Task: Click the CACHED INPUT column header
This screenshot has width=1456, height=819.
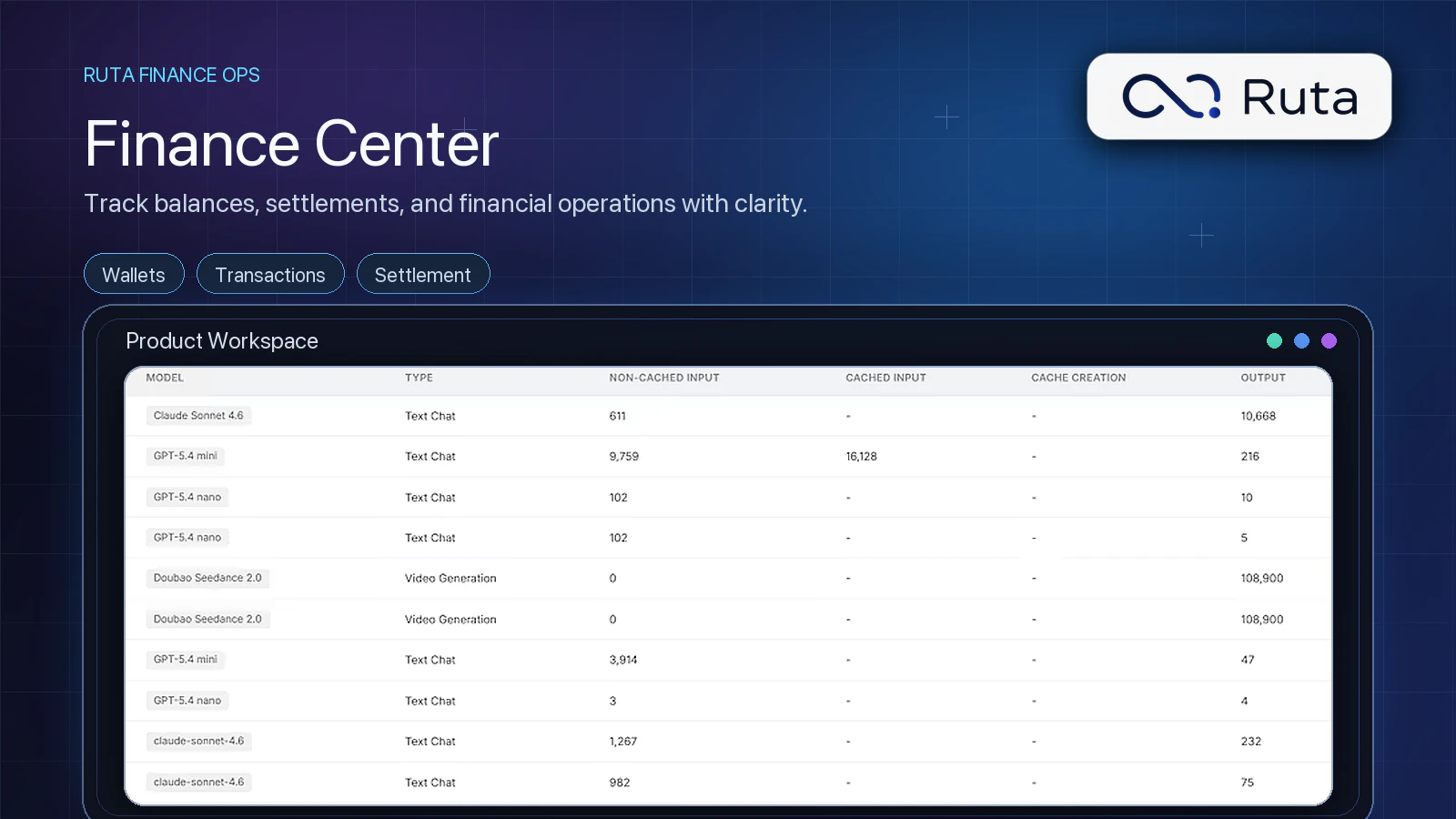Action: pos(885,378)
